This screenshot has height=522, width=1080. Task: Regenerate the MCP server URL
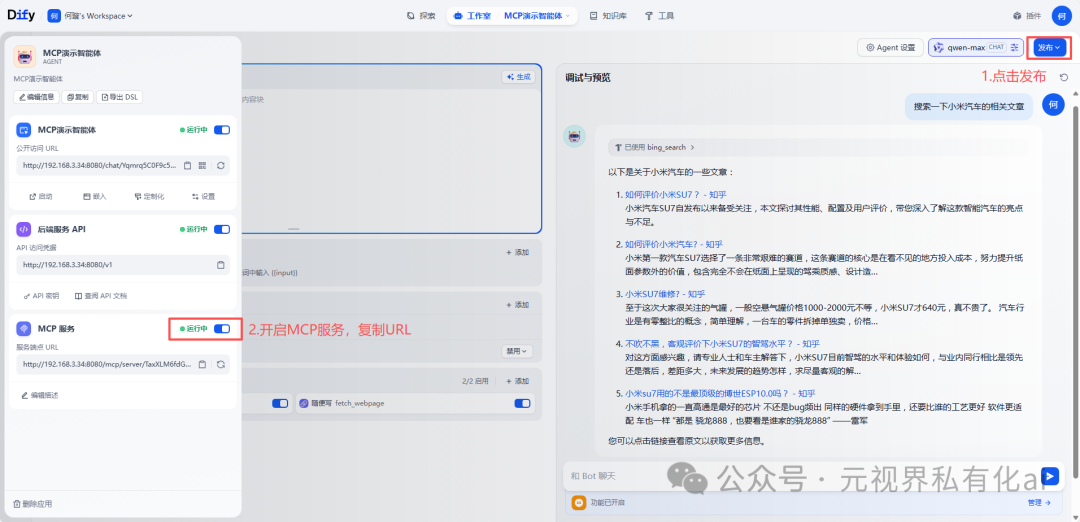tap(220, 364)
